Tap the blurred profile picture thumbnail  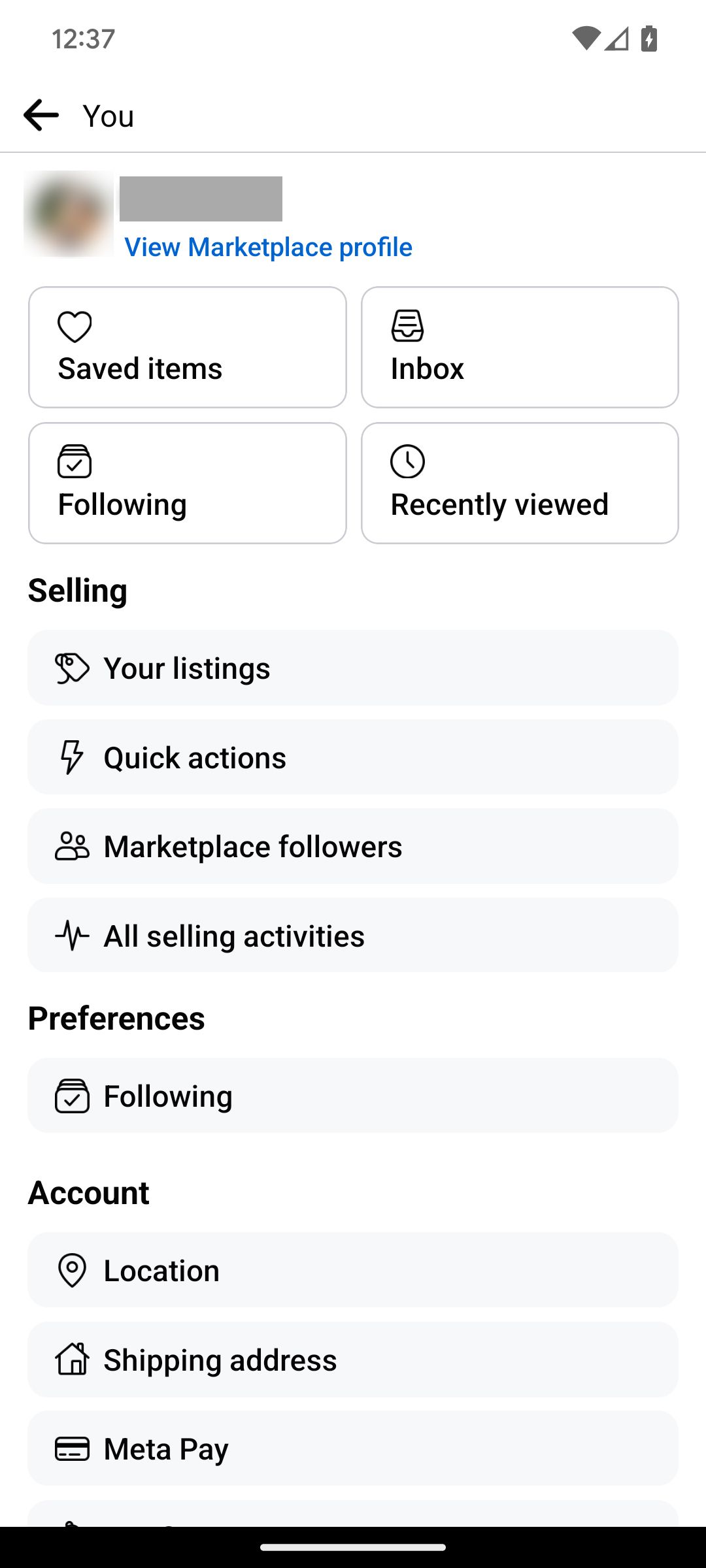[69, 214]
